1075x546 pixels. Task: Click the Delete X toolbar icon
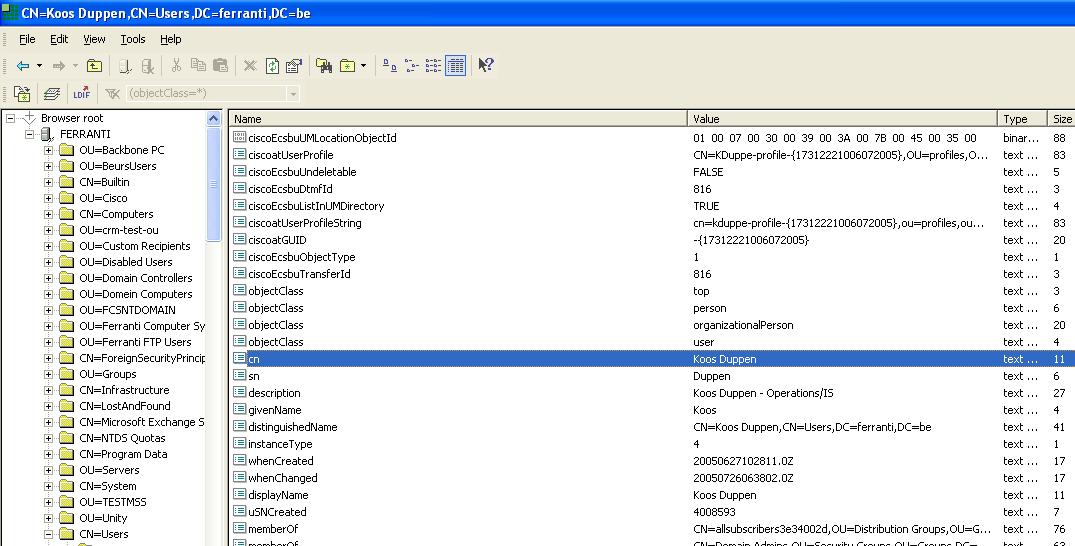point(250,66)
